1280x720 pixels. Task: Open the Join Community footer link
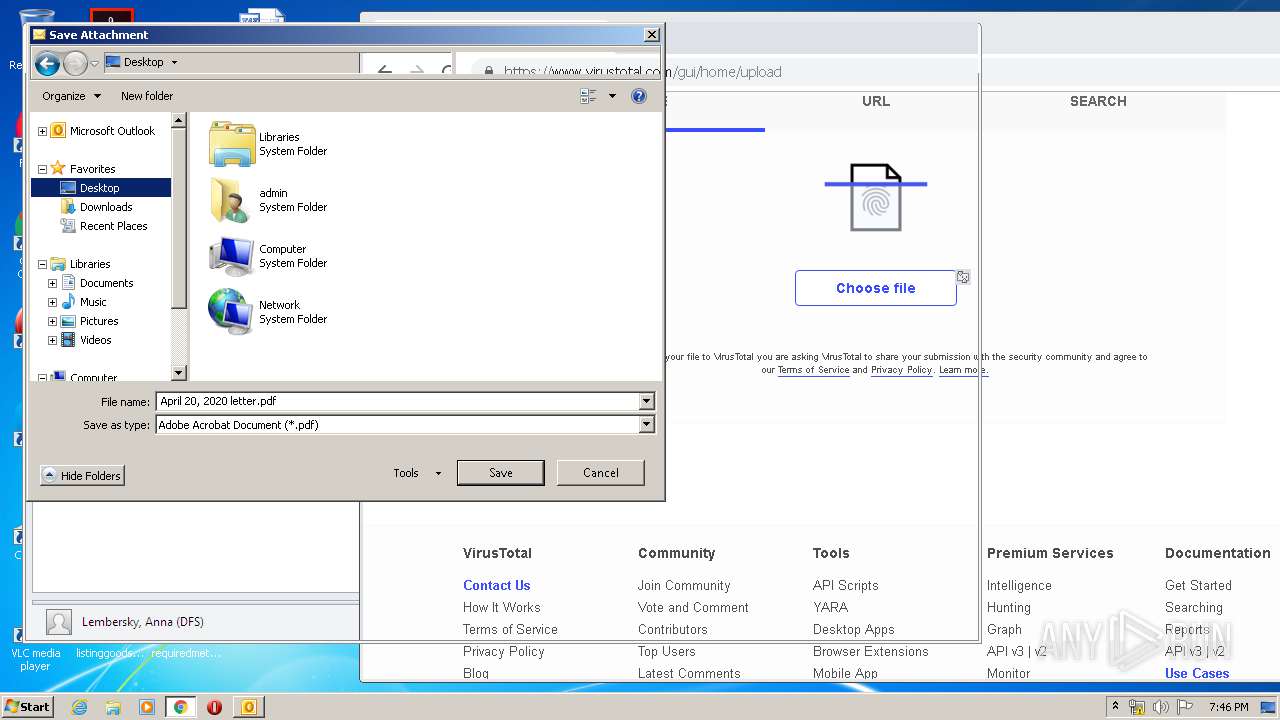click(684, 586)
